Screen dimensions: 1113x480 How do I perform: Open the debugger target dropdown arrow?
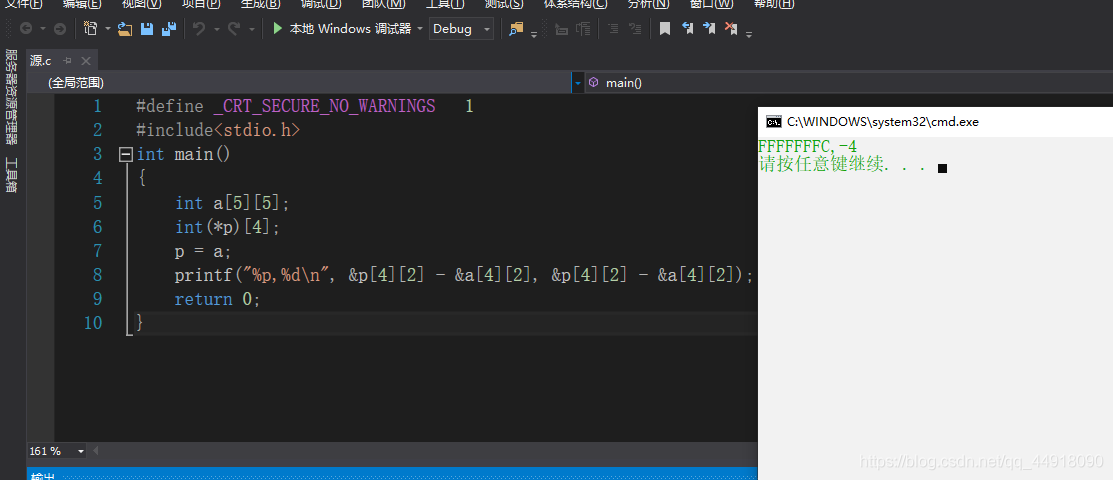click(x=420, y=29)
